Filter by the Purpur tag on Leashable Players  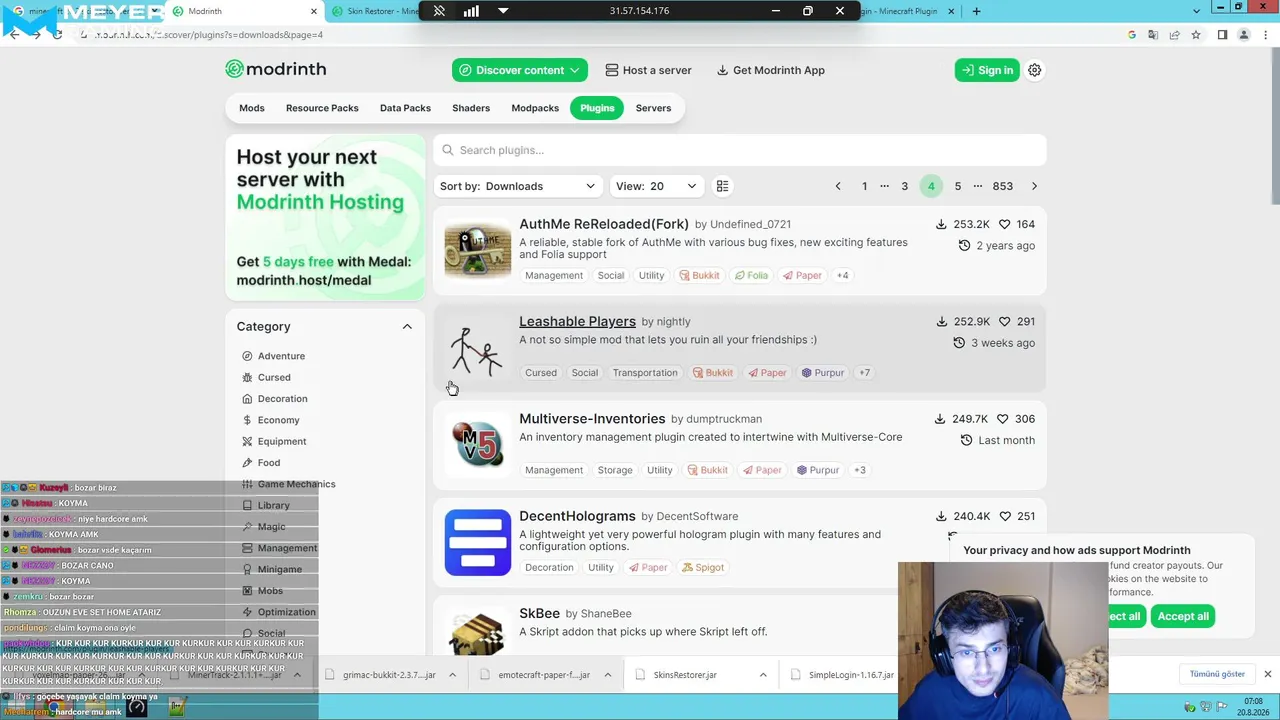822,373
